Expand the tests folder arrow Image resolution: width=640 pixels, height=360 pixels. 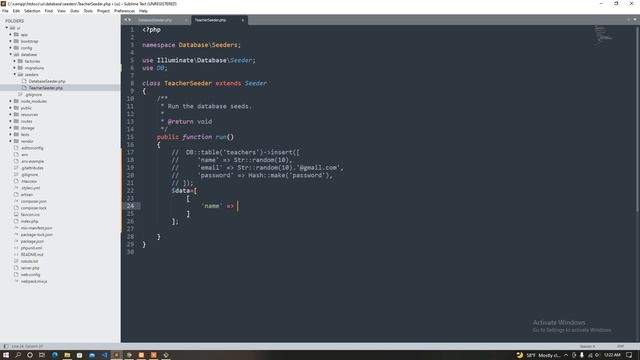[x=11, y=134]
